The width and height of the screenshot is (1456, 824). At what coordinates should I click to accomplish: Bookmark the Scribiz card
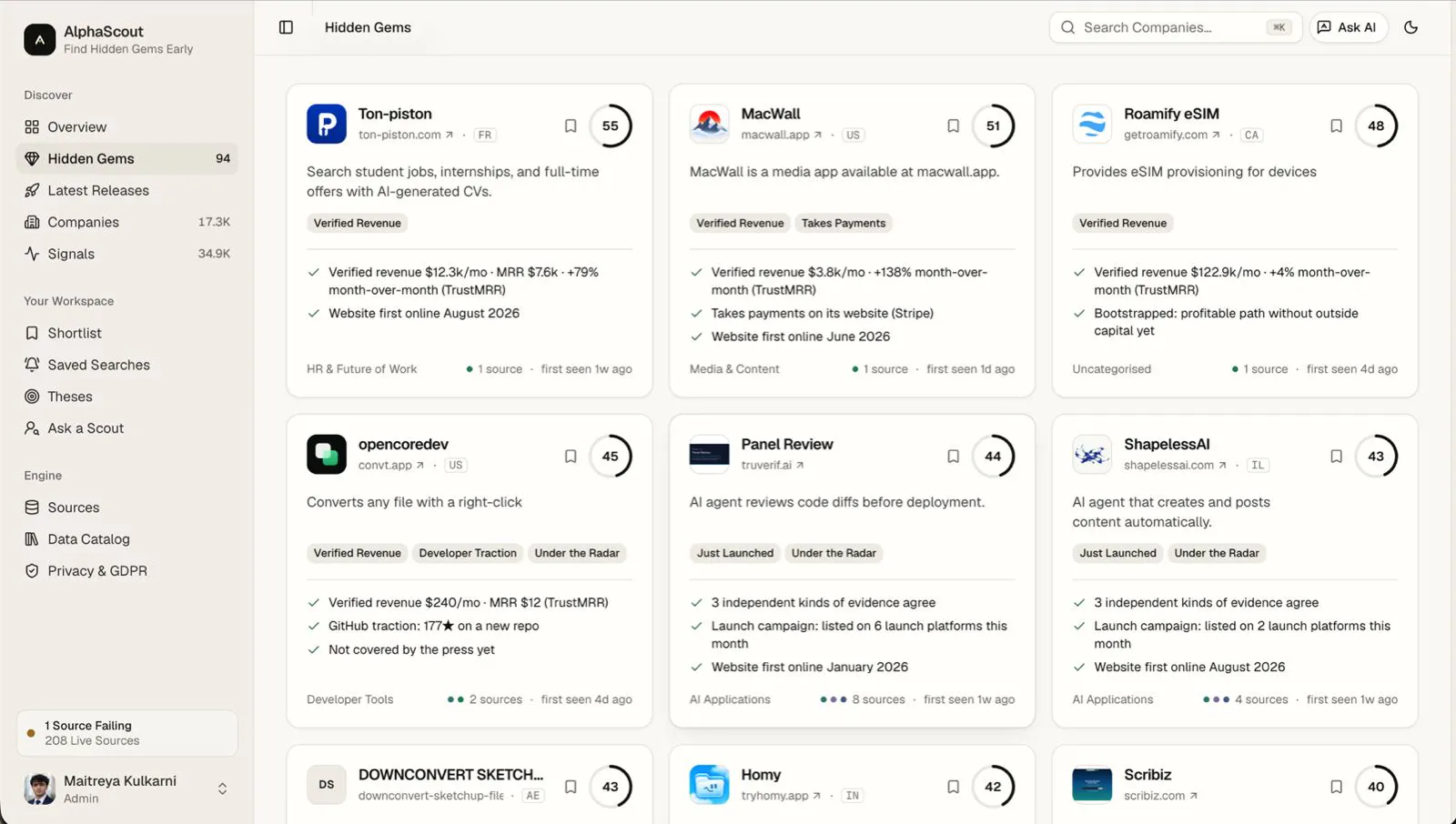pos(1336,787)
